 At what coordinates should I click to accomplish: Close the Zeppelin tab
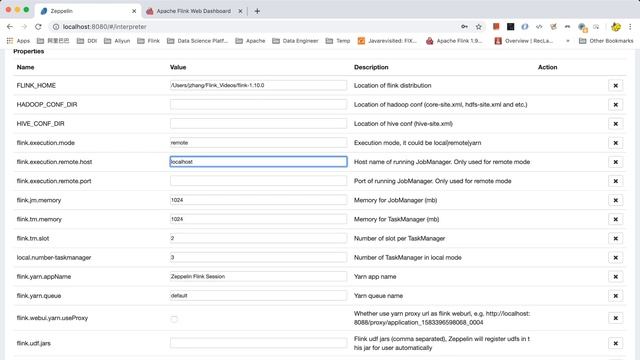tap(134, 11)
